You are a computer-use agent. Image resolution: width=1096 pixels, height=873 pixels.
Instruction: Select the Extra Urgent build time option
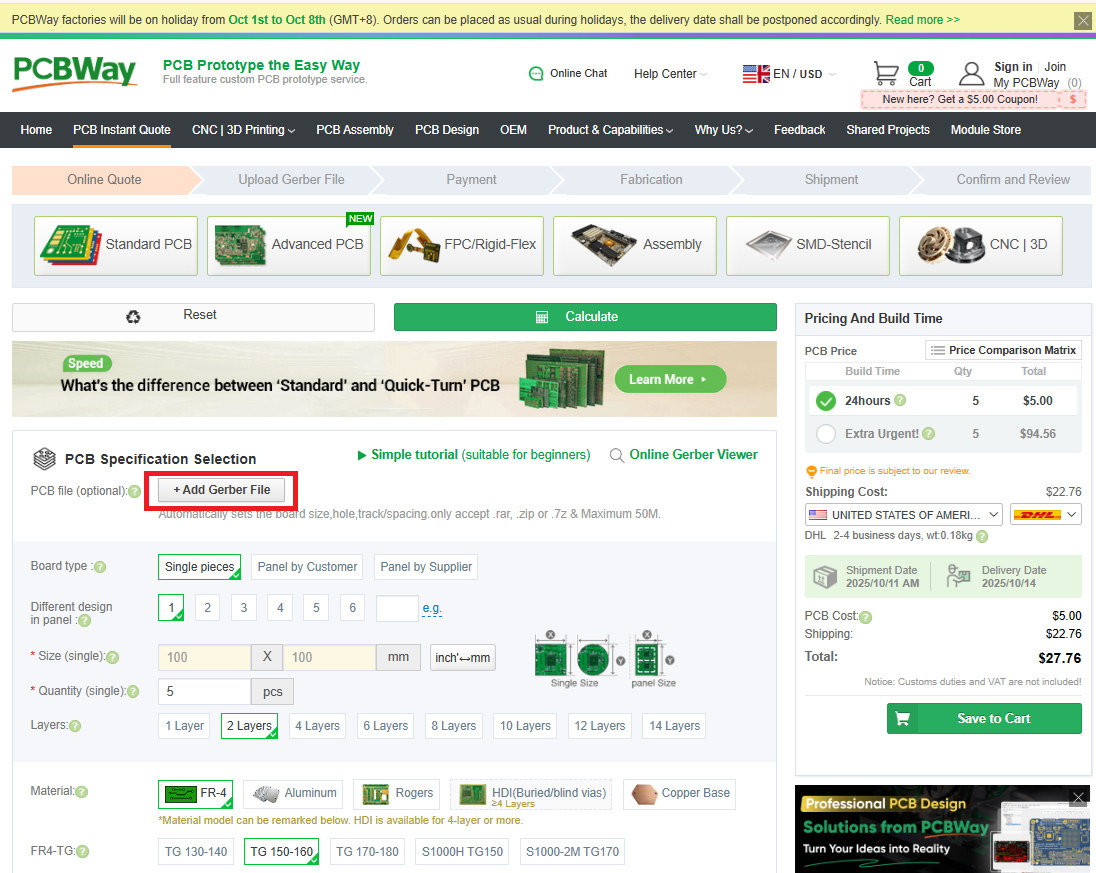coord(826,434)
